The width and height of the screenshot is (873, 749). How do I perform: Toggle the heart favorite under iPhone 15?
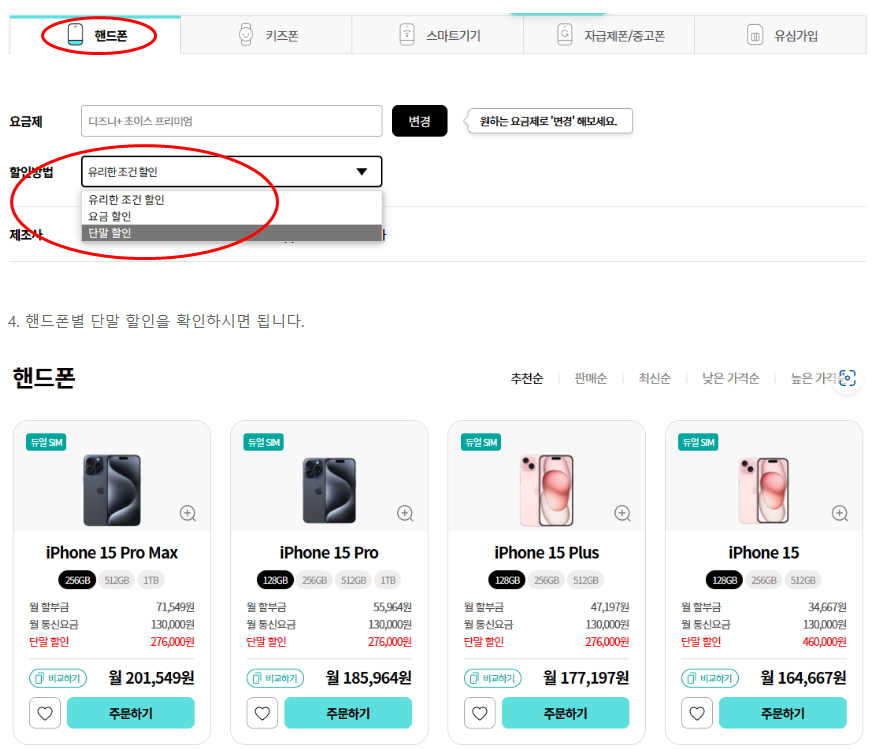point(697,713)
